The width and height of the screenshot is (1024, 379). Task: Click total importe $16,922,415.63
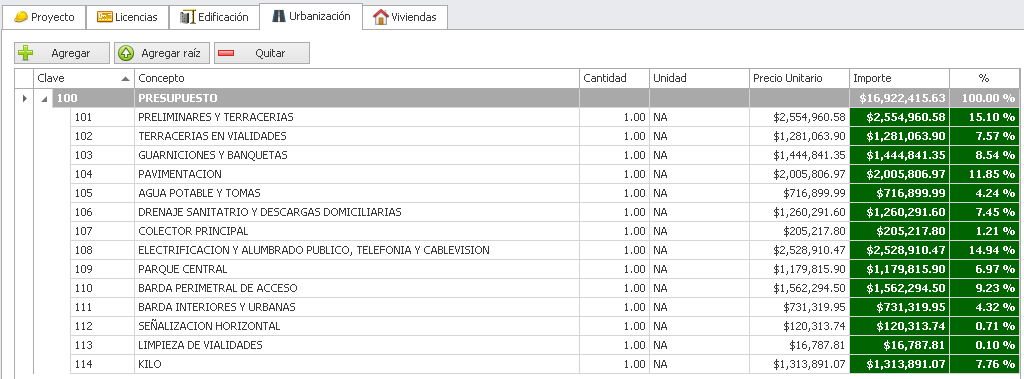[899, 98]
